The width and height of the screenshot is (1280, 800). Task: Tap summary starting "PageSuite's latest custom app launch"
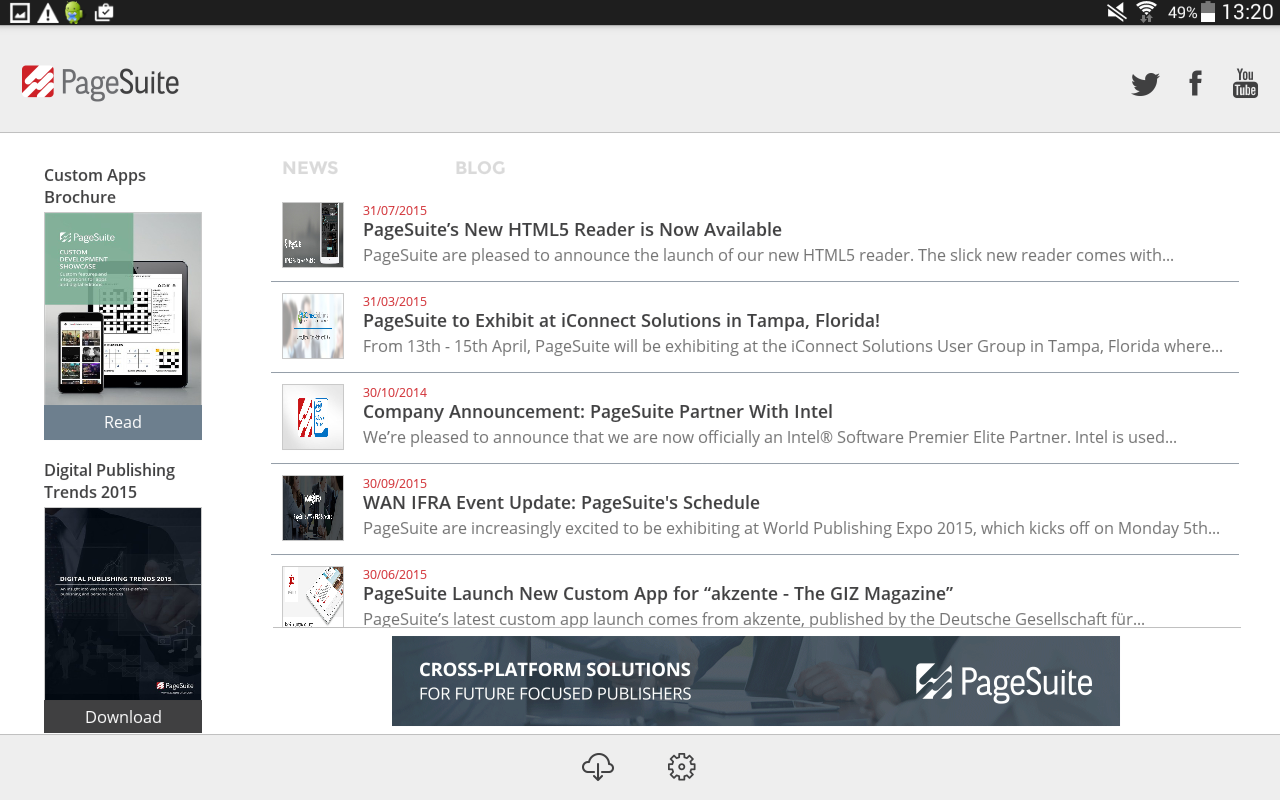pyautogui.click(x=754, y=619)
